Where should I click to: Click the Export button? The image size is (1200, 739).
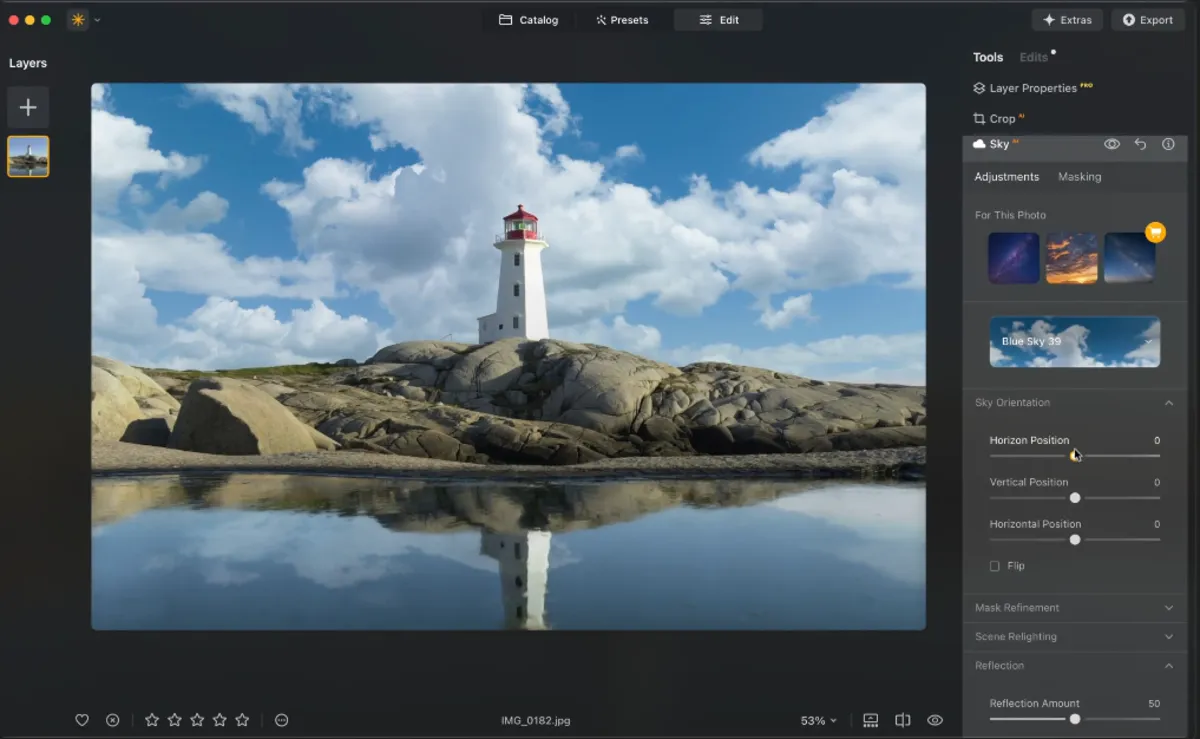(1148, 19)
